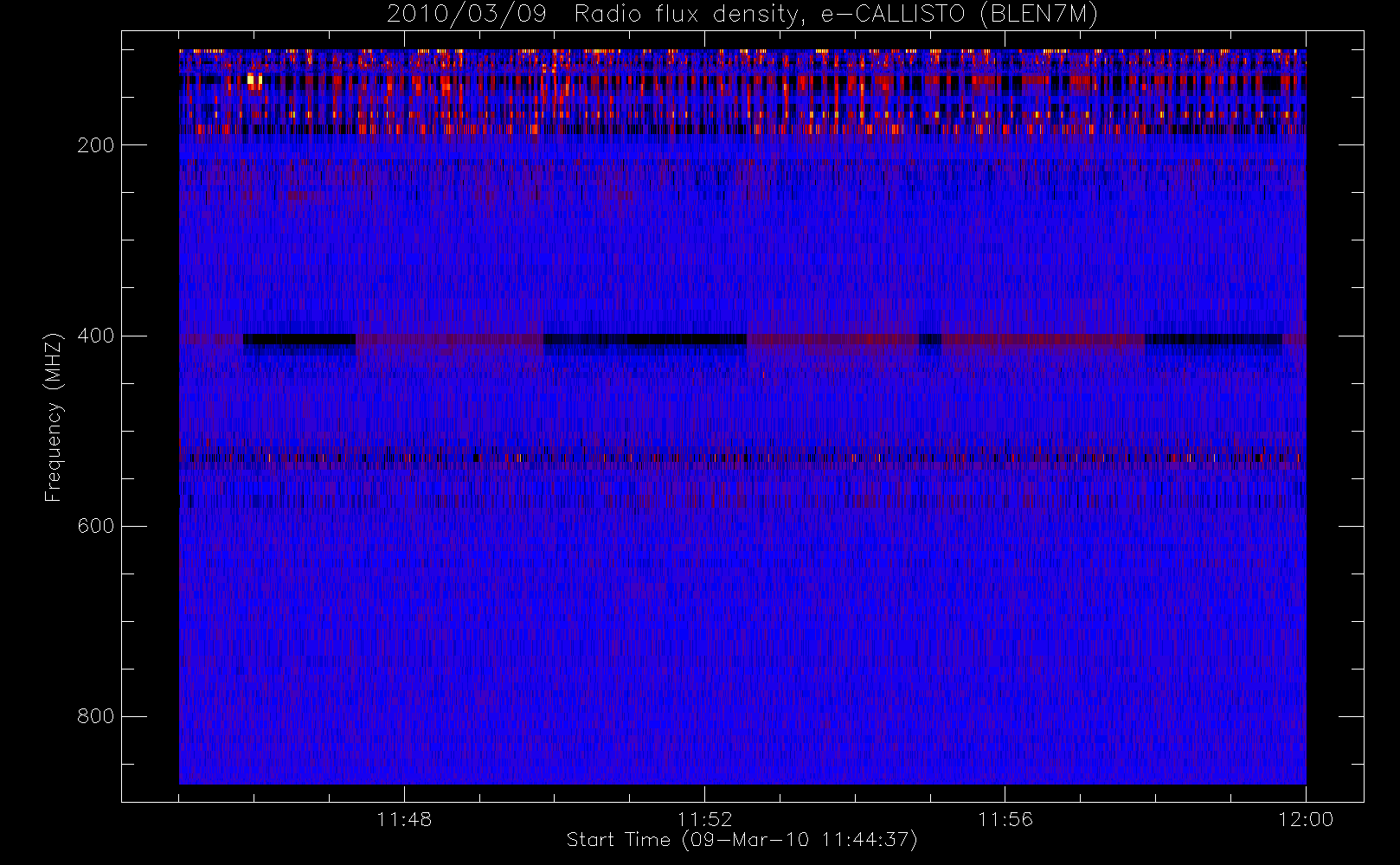Click the 12:00 time axis label
Screen dimensions: 1400x865
[x=1306, y=819]
